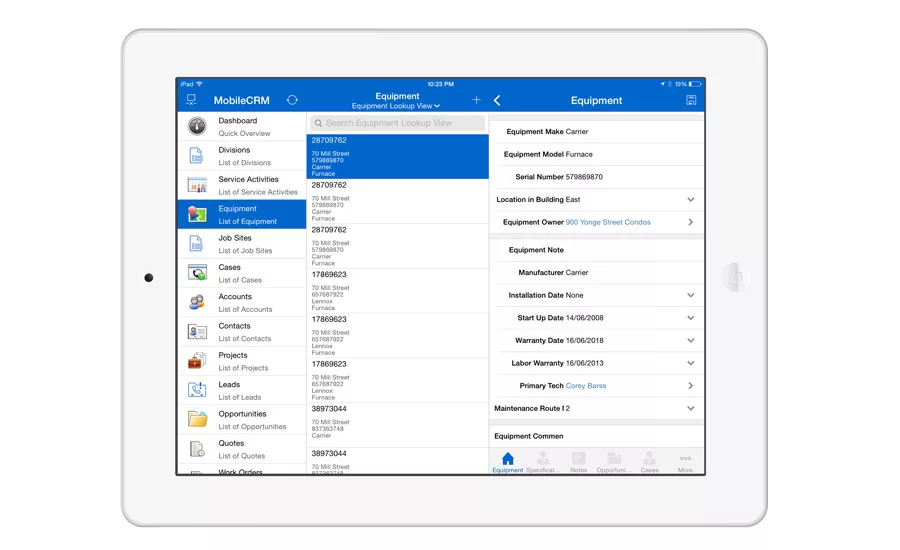Switch to the Opportunities bottom tab
The width and height of the screenshot is (900, 550).
(614, 462)
